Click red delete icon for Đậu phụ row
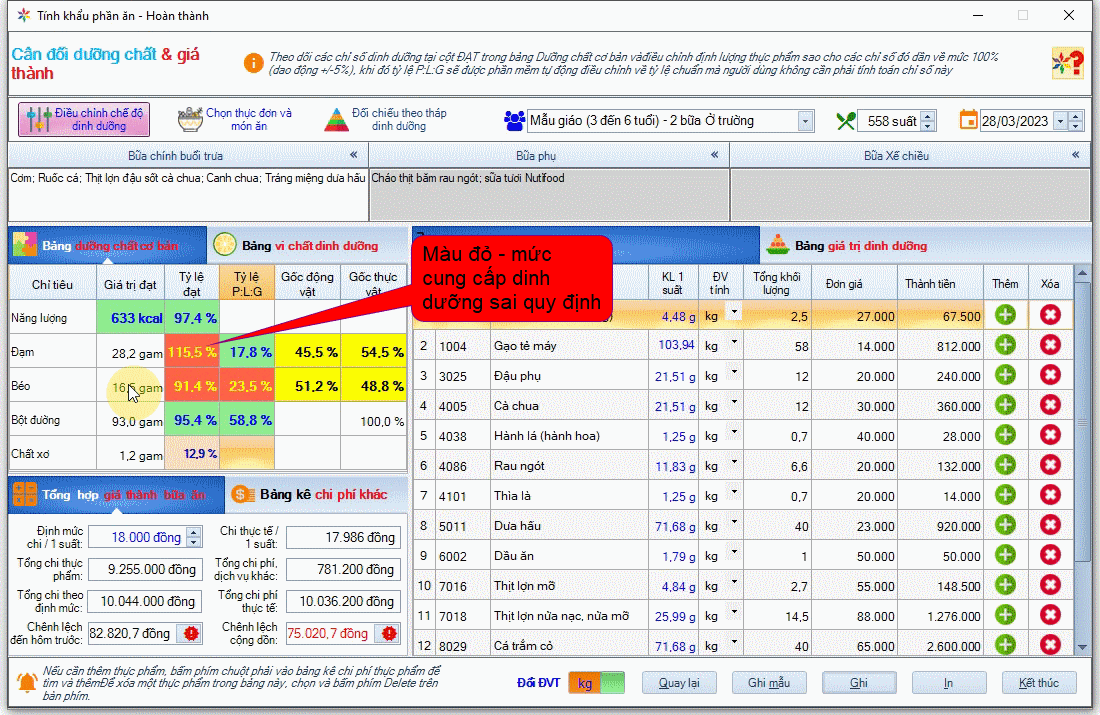This screenshot has height=715, width=1100. pos(1050,376)
